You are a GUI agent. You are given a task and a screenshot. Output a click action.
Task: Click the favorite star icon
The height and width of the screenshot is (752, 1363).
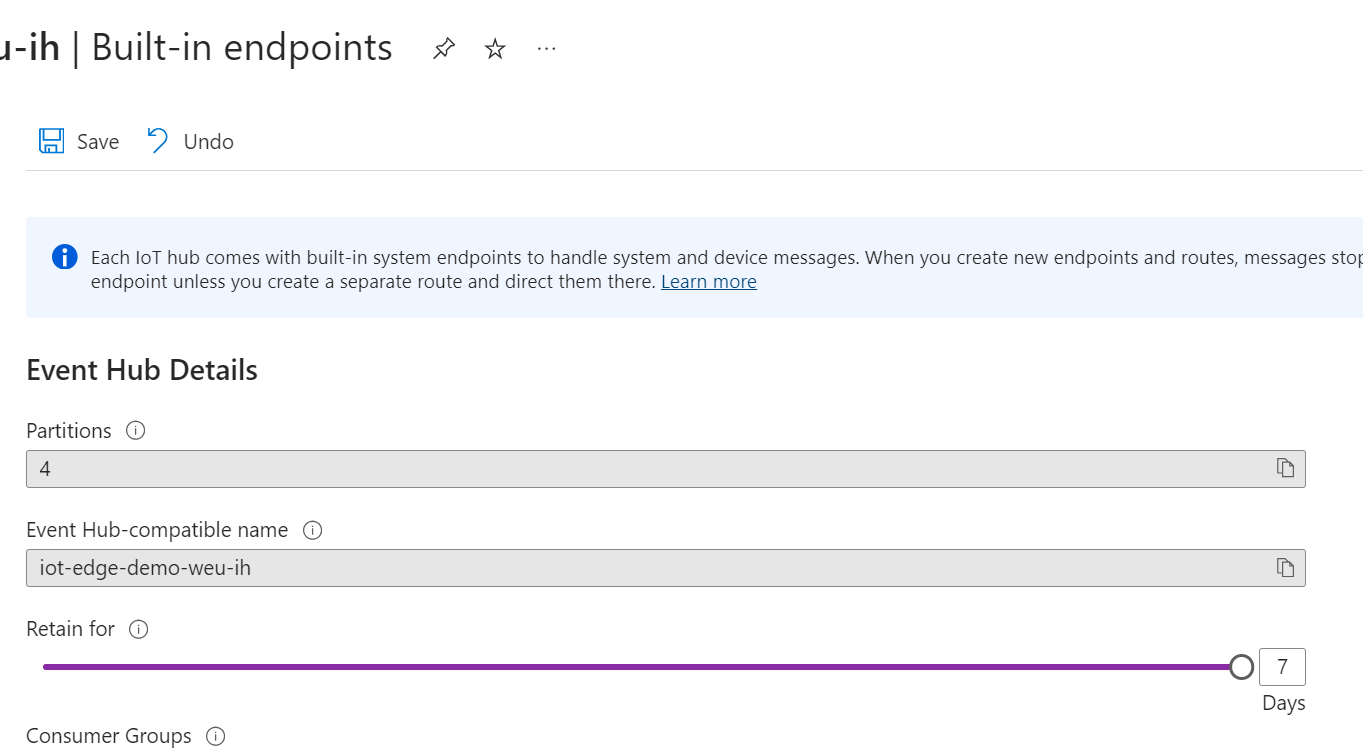(494, 47)
